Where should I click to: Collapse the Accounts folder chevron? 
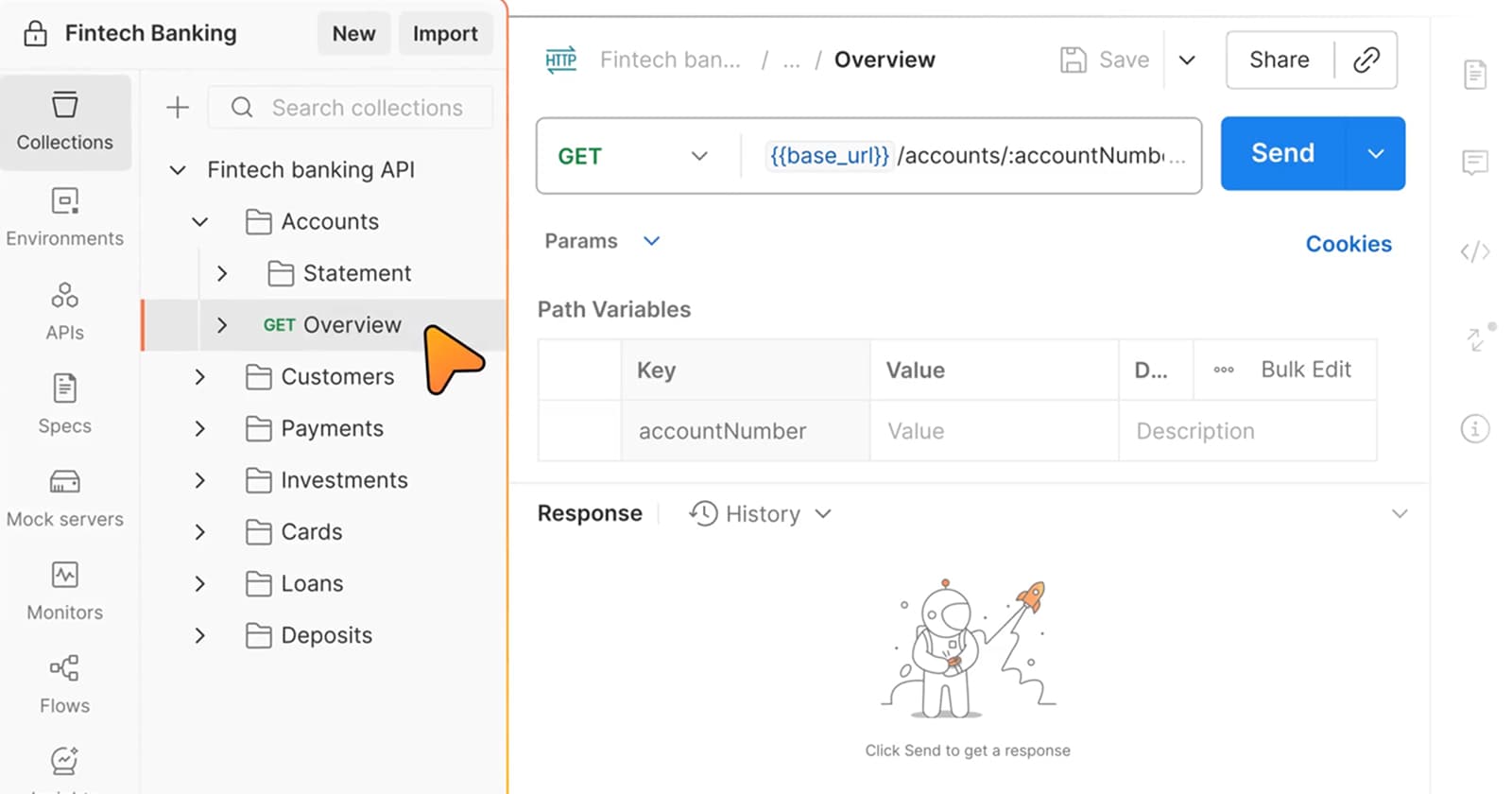199,222
